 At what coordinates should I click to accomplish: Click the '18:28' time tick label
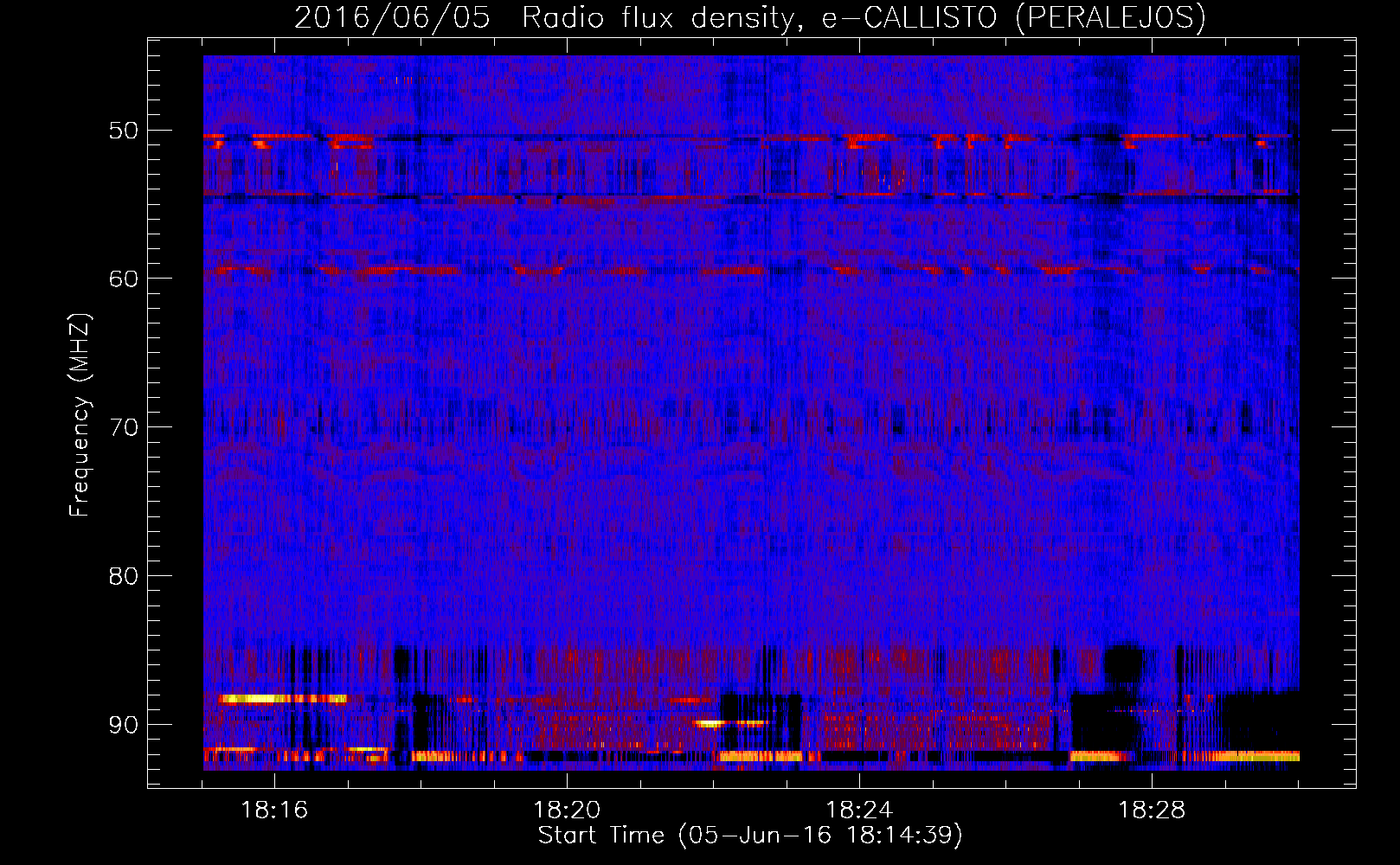coord(1152,811)
